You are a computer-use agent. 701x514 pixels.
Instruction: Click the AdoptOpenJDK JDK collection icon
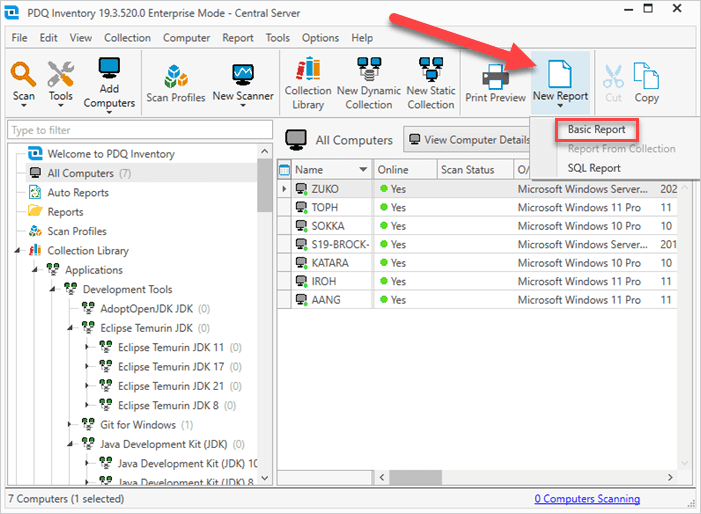coord(88,308)
